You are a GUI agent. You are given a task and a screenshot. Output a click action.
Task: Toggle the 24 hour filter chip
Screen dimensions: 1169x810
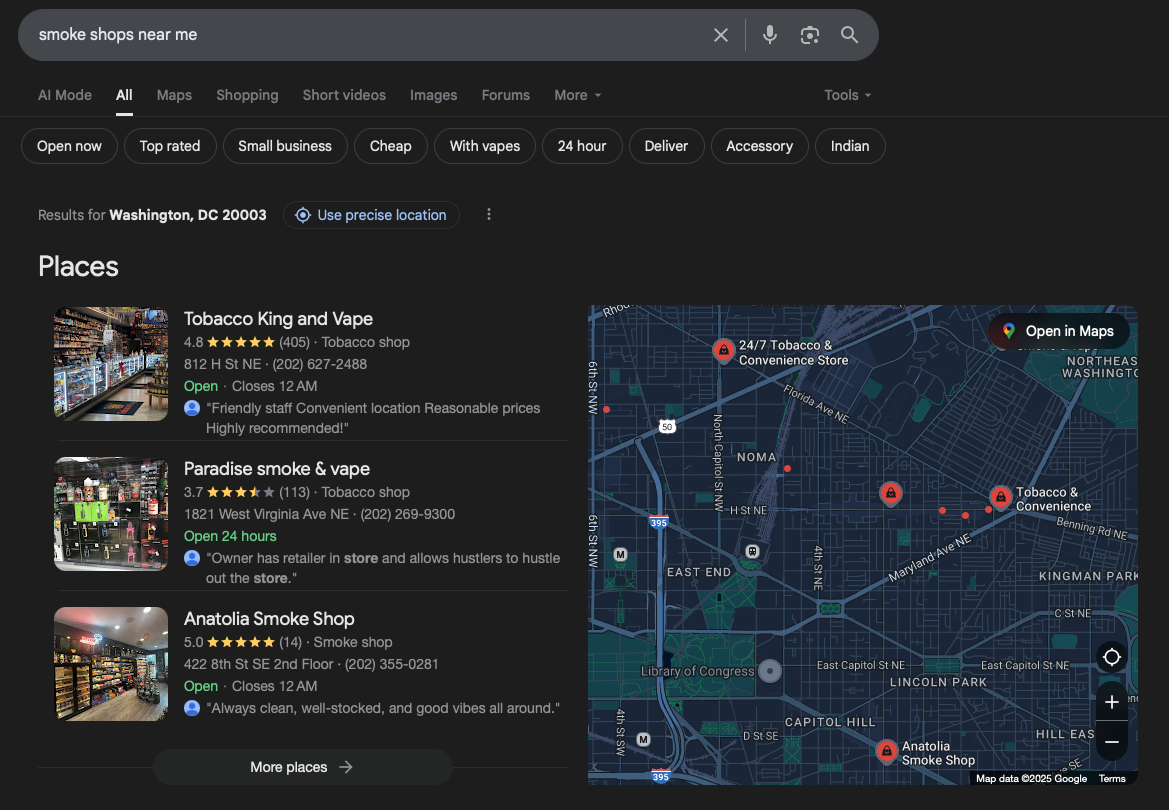582,146
